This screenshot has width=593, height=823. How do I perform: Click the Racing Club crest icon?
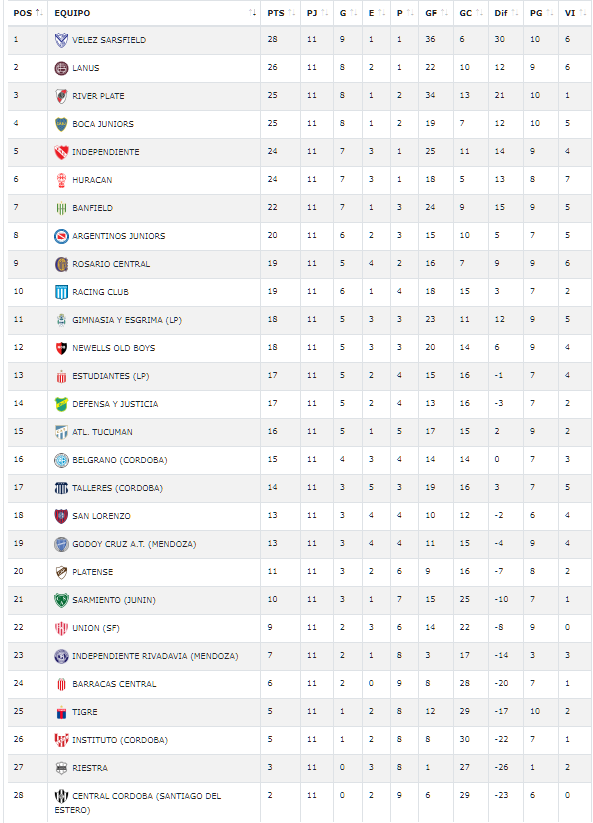(x=61, y=292)
